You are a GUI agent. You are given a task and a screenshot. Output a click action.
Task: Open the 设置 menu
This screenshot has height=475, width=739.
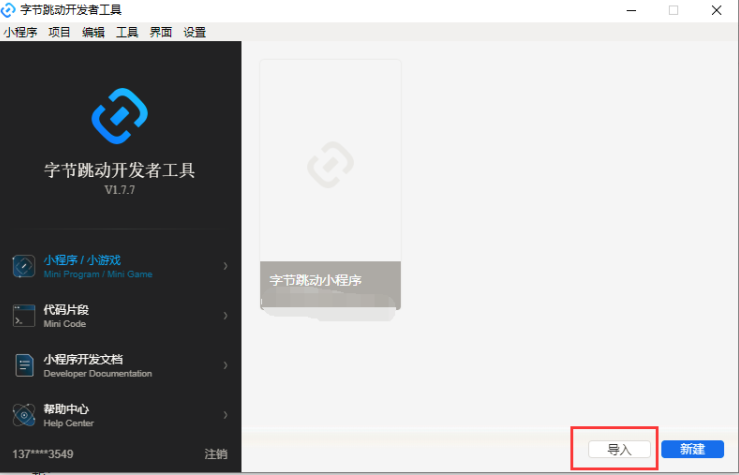pos(195,32)
